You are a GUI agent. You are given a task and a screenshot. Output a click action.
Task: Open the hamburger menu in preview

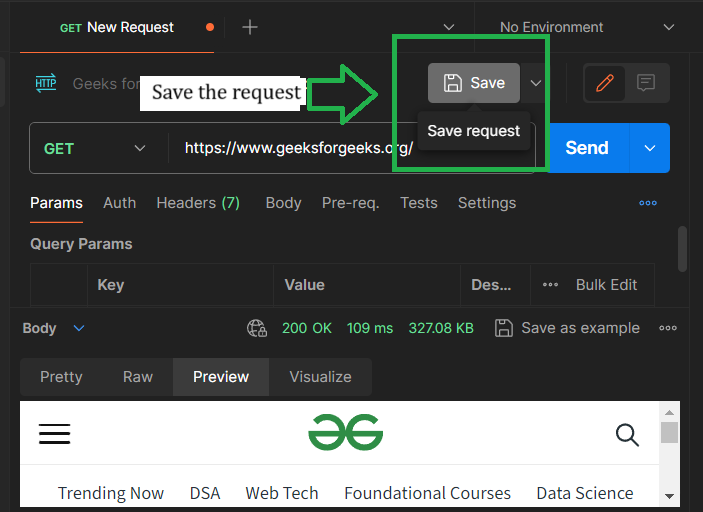click(x=55, y=434)
